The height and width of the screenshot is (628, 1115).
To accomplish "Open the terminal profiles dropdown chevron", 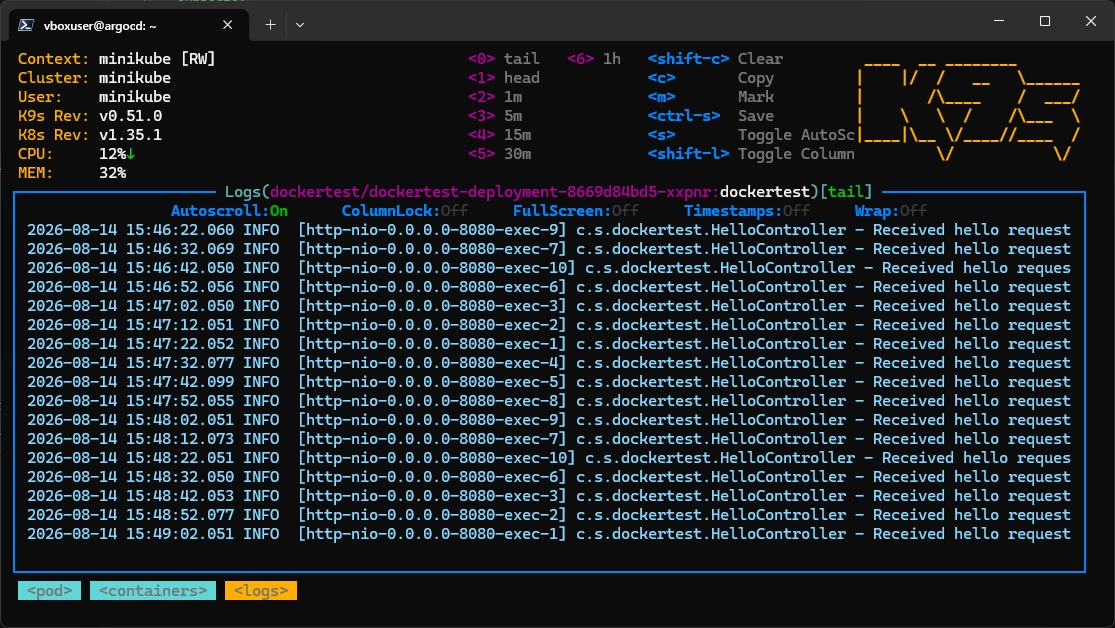I will [x=300, y=25].
